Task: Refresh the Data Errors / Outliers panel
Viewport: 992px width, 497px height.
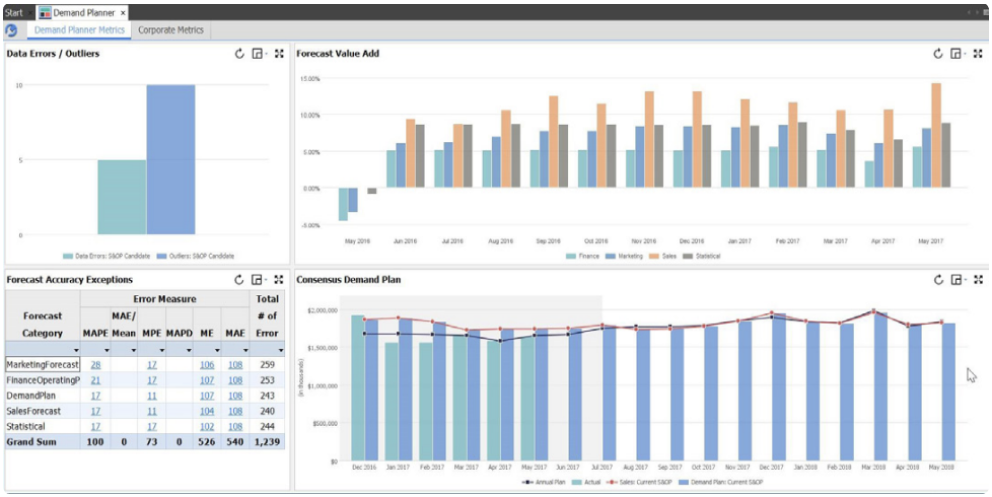Action: pyautogui.click(x=240, y=54)
